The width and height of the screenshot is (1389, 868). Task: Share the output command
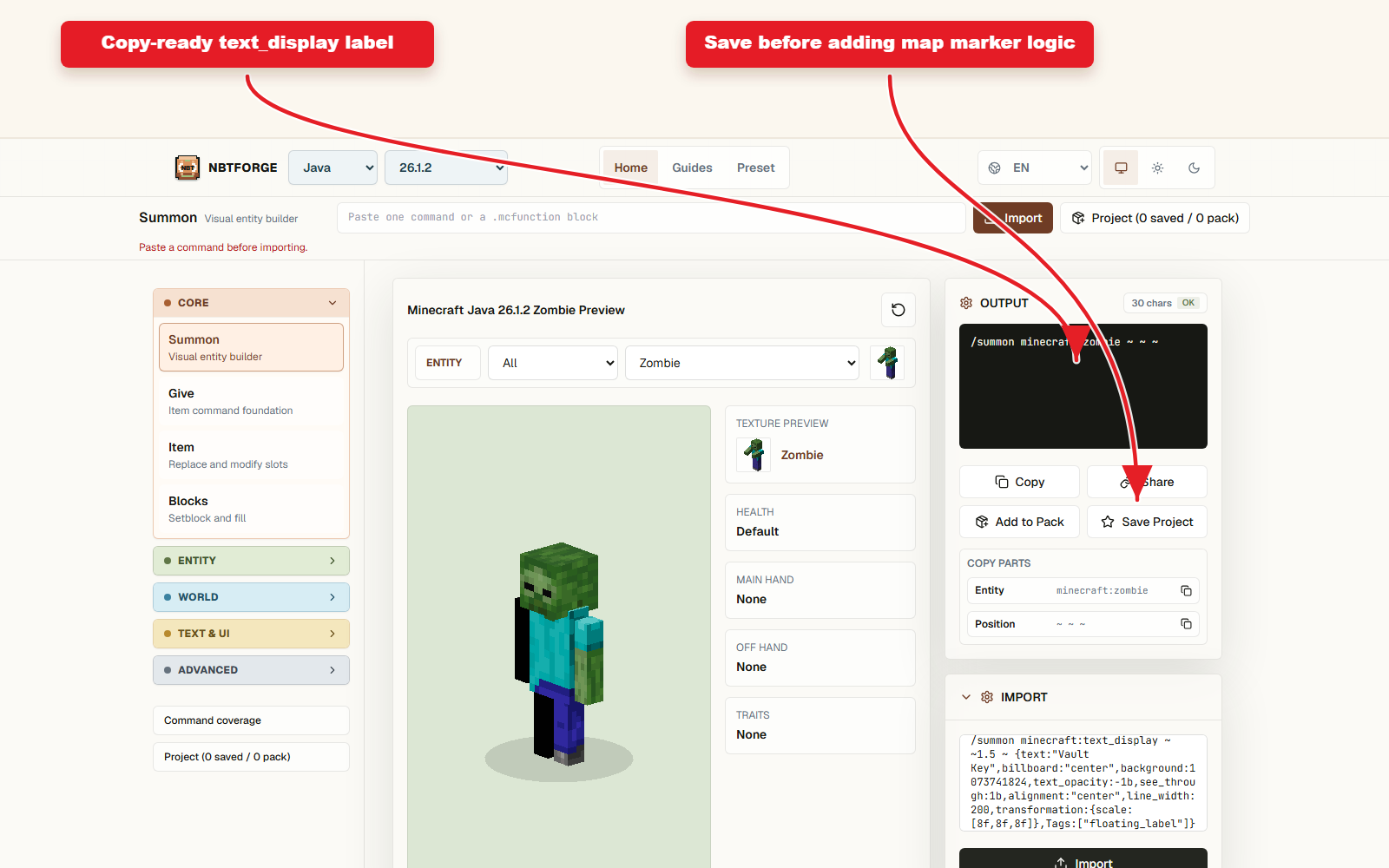click(1147, 482)
